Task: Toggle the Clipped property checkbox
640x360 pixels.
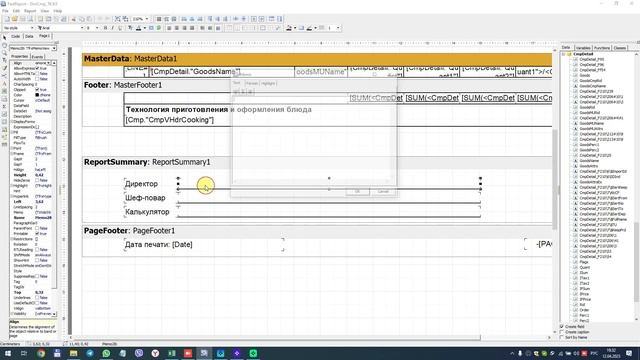Action: [37, 90]
